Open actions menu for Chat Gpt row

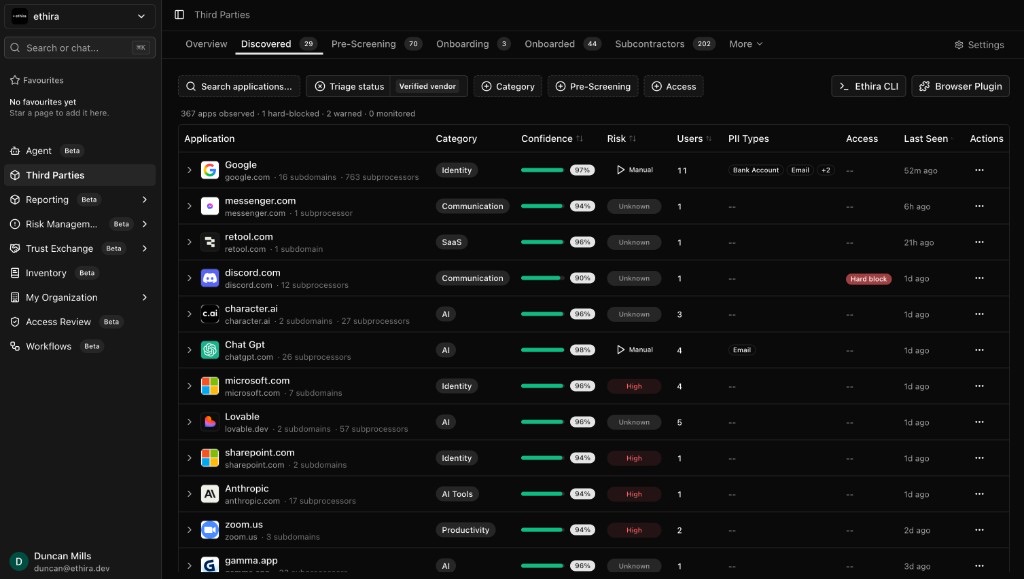979,350
